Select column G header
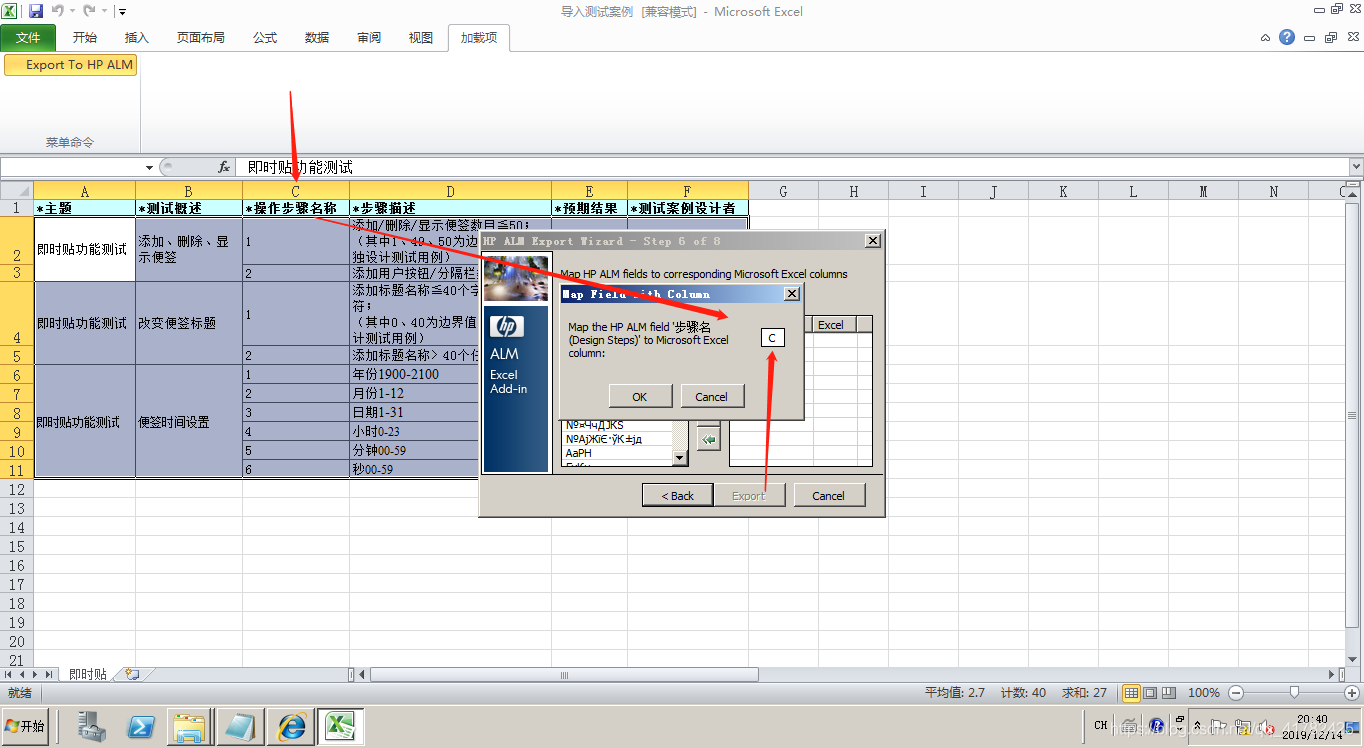1364x748 pixels. (783, 191)
